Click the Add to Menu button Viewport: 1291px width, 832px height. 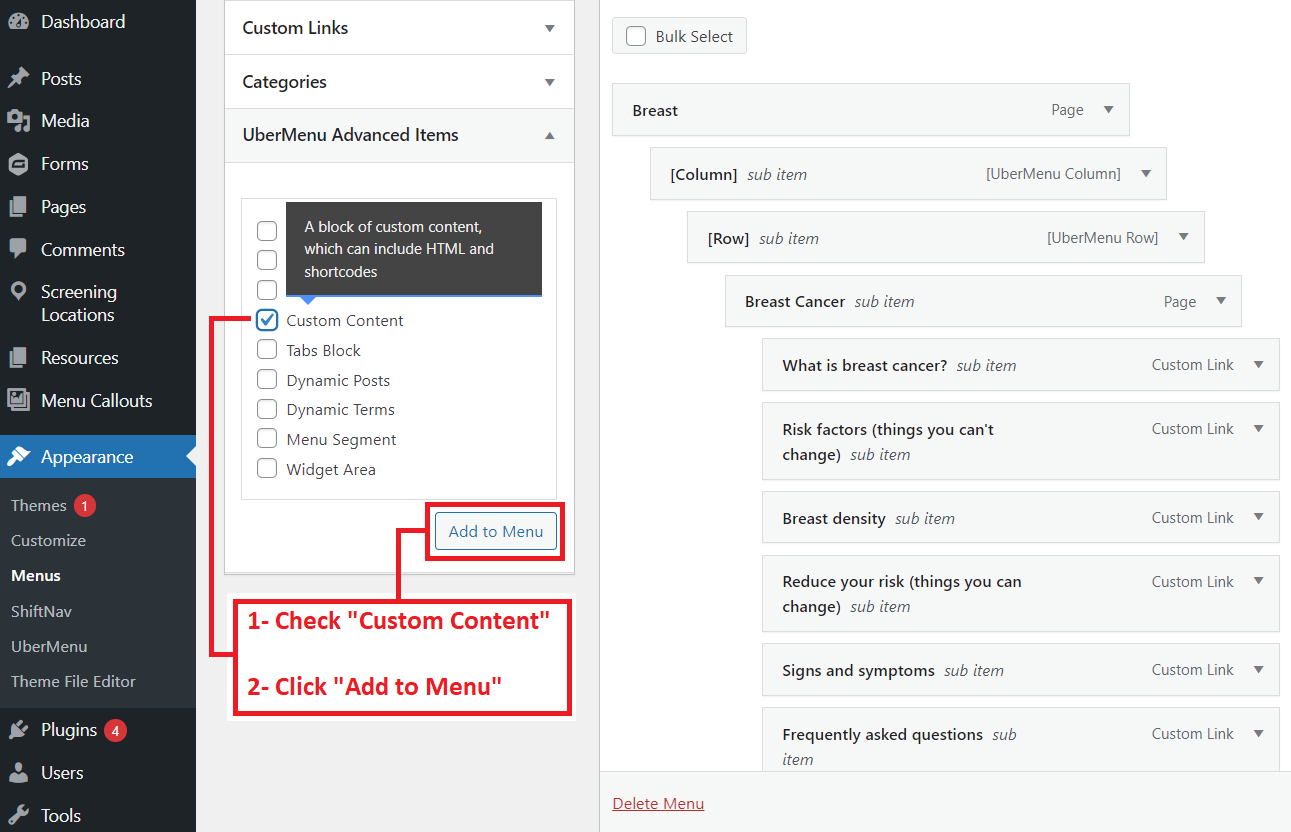[x=496, y=531]
